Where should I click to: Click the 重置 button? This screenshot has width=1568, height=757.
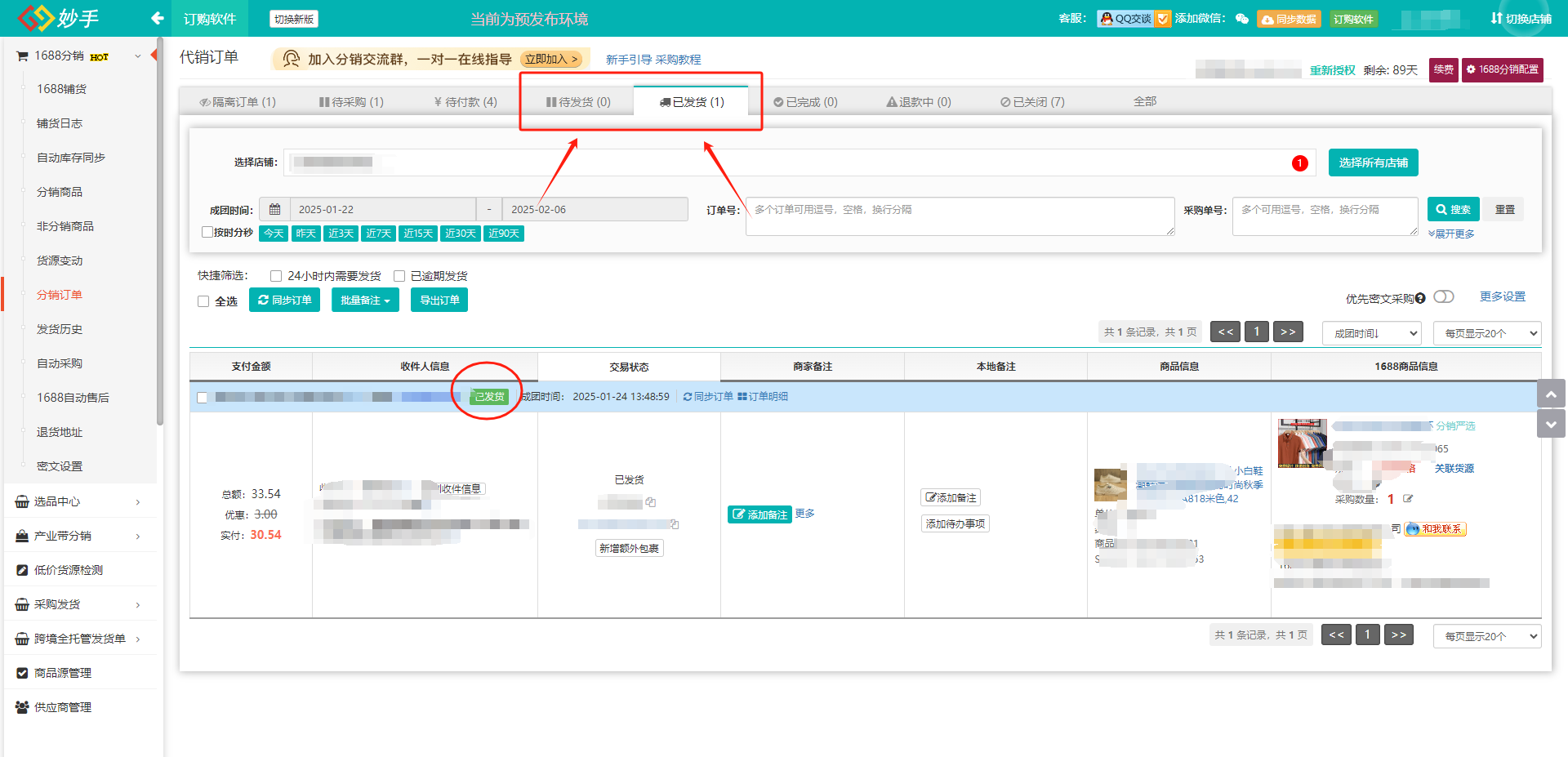pos(1504,209)
